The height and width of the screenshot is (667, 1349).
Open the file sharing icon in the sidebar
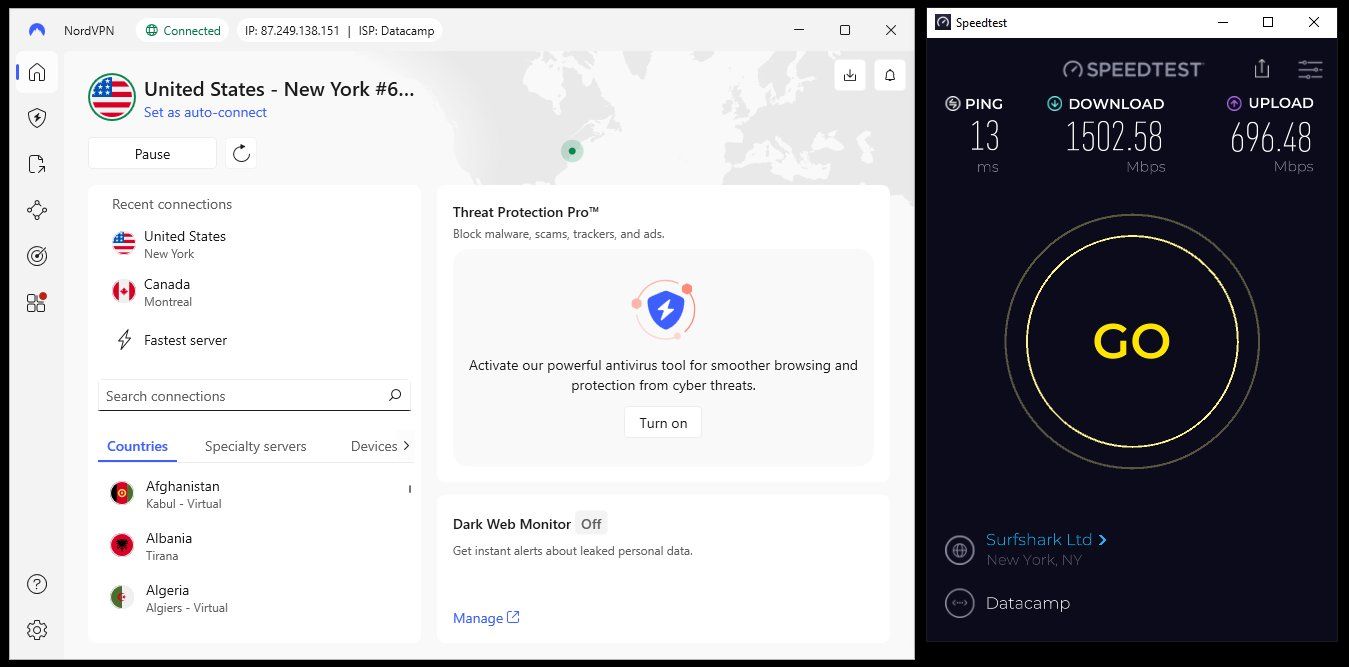[36, 163]
